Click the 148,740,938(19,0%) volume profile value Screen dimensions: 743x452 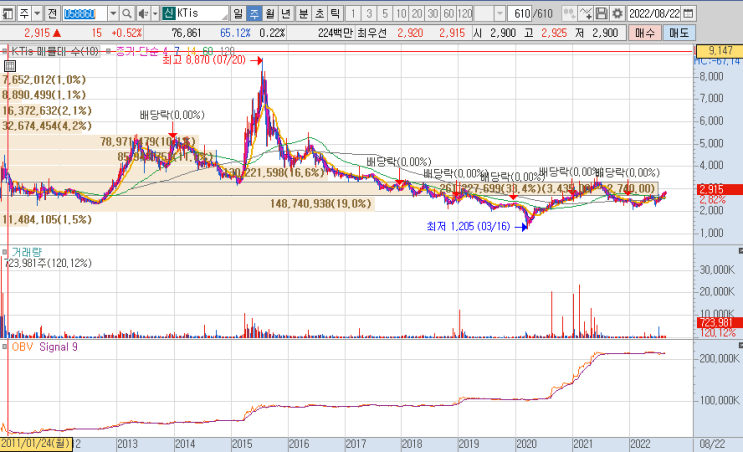point(321,204)
